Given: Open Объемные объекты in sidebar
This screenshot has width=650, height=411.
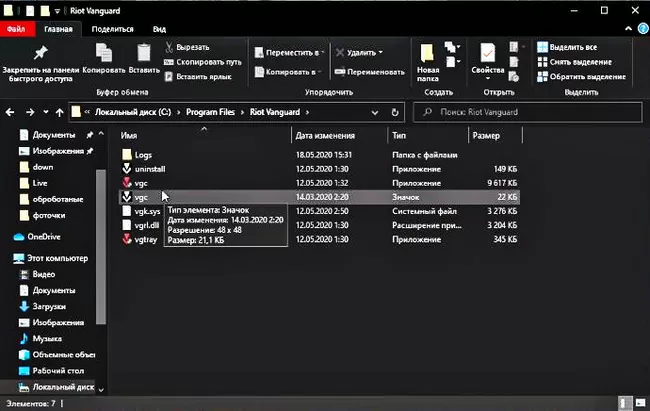Looking at the screenshot, I should (63, 355).
